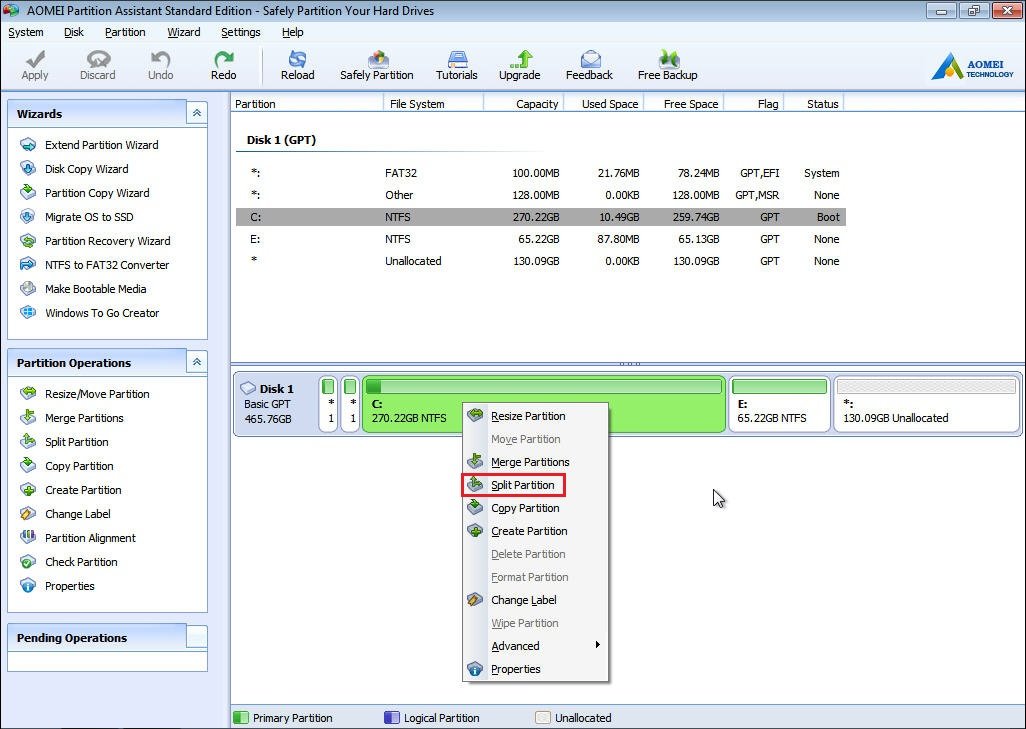
Task: Collapse the Partition Operations panel
Action: 197,363
